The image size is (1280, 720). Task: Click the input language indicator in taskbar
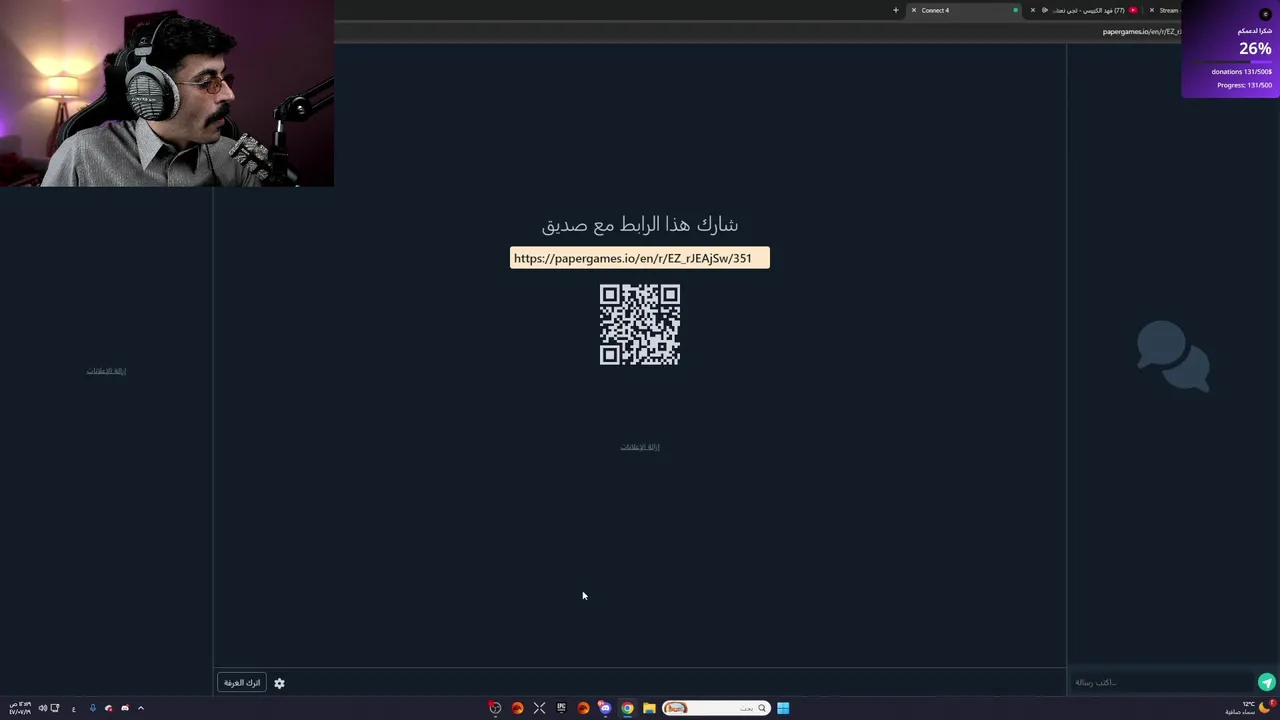(x=73, y=708)
